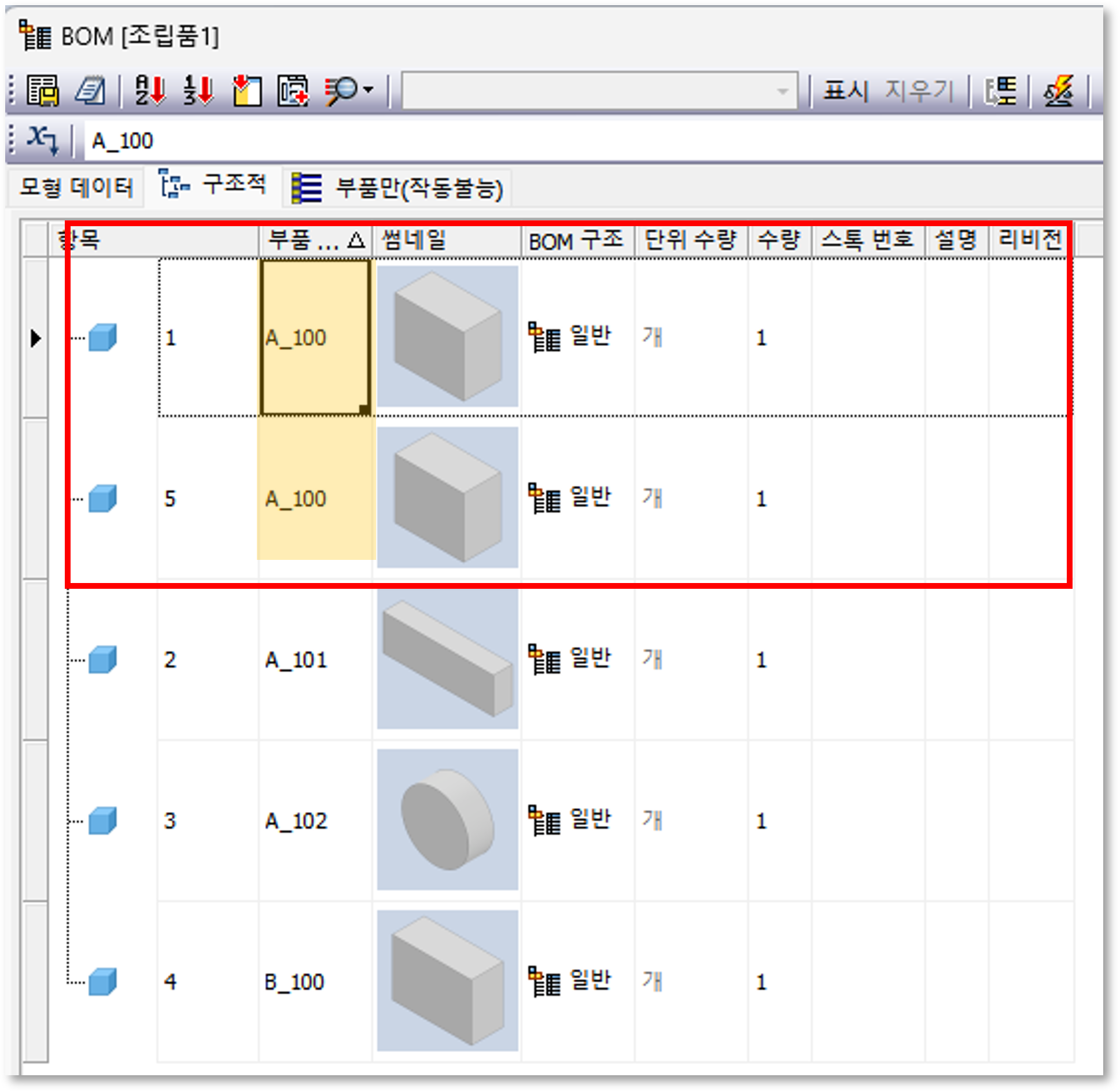Click the 1-3 renumber items icon

click(198, 90)
